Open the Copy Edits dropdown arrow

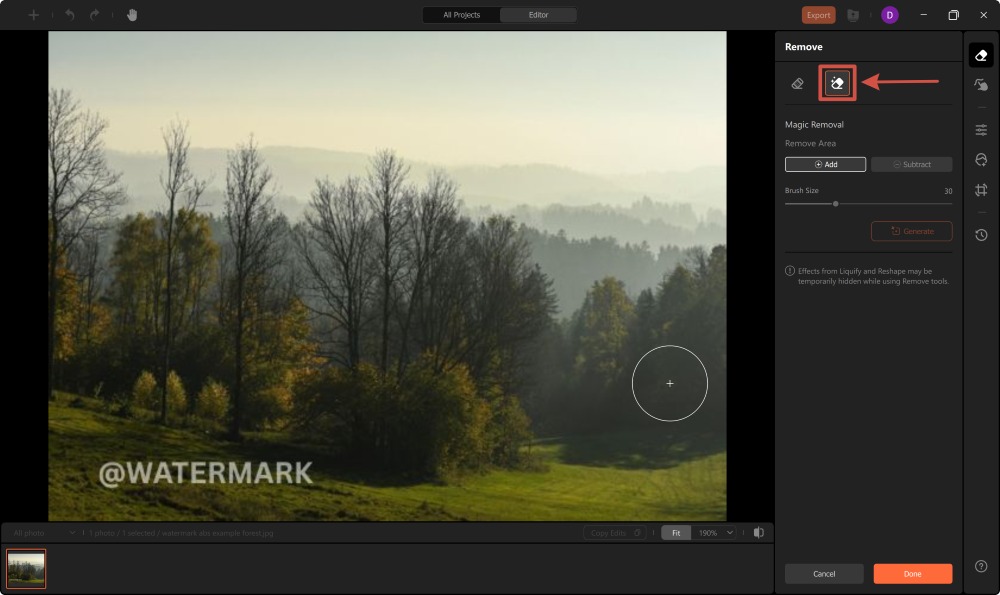[637, 532]
